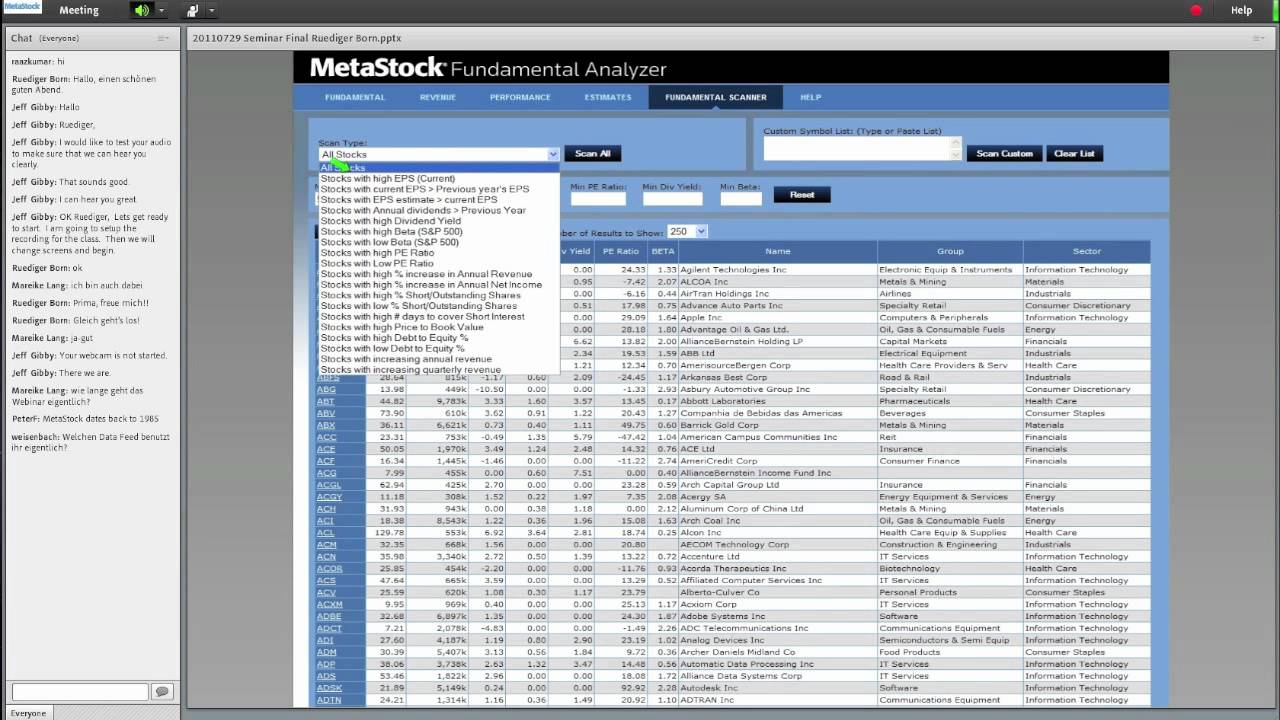Click the Min PE Ratio input field

point(598,198)
